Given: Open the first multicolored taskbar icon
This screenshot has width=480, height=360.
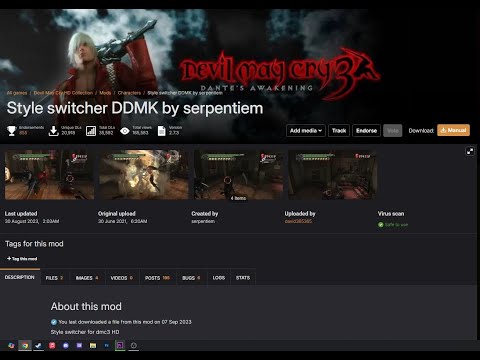Looking at the screenshot, I should tap(11, 345).
